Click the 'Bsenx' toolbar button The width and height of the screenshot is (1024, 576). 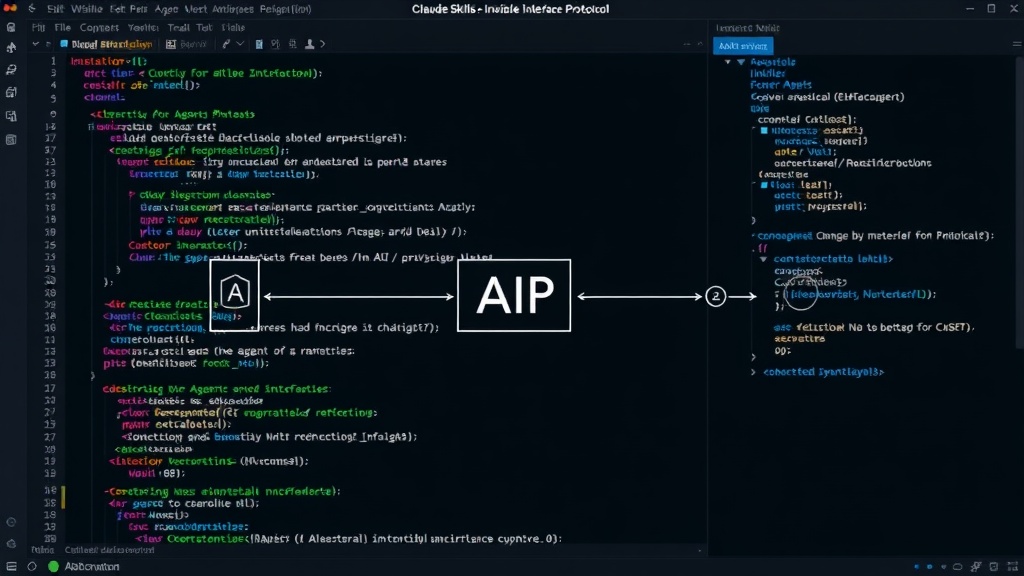pos(193,44)
